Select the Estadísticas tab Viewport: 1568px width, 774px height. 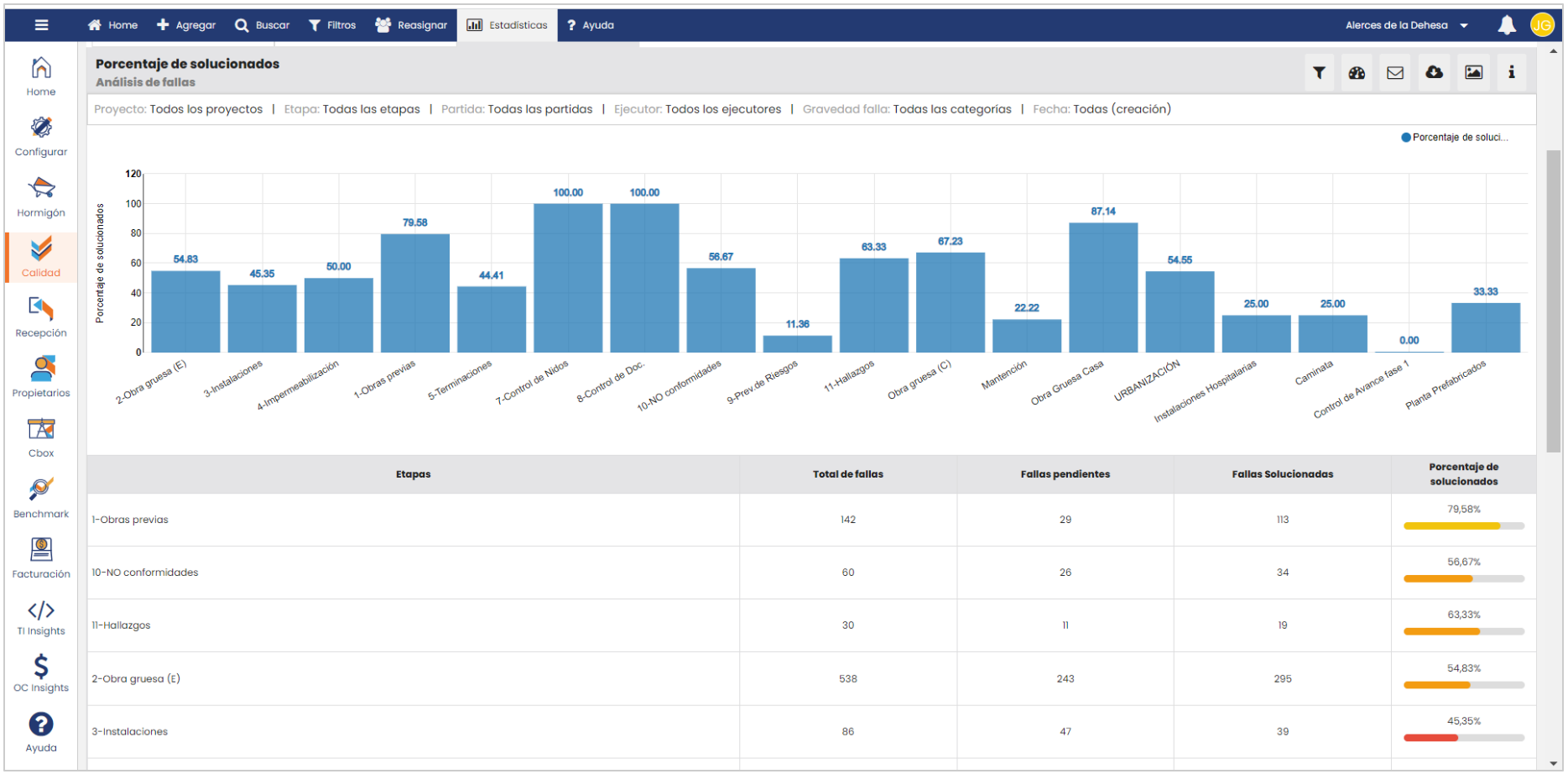pos(507,25)
